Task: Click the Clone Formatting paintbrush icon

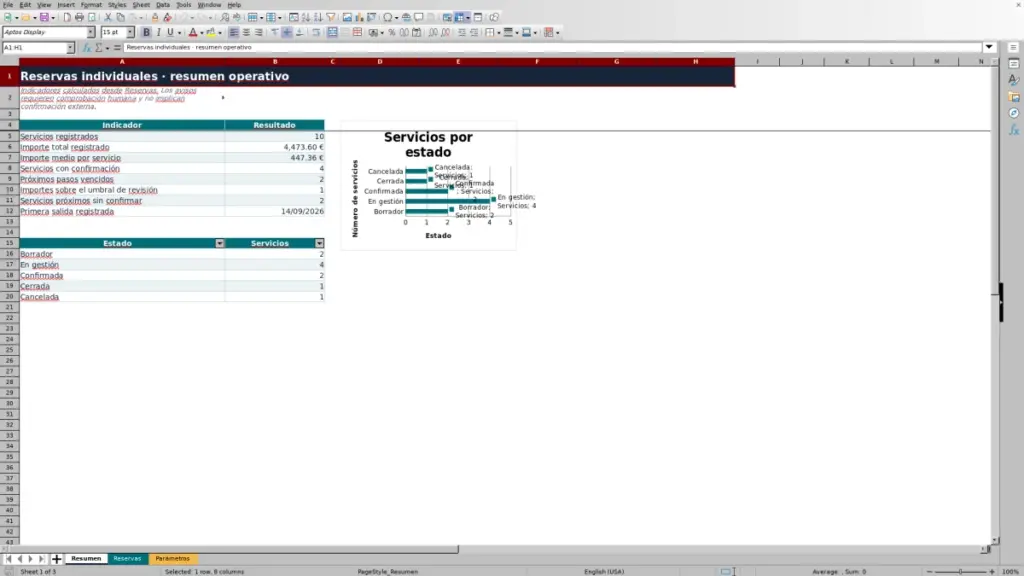Action: [155, 18]
